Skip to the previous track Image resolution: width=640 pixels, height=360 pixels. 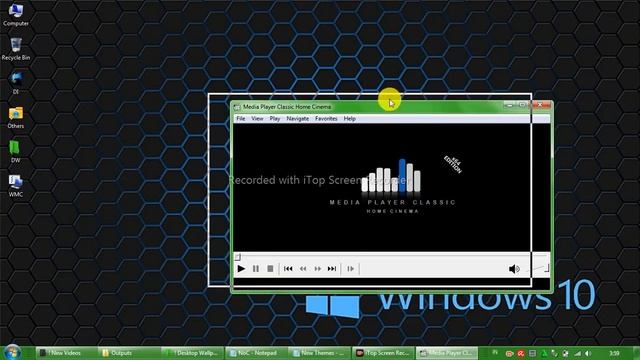288,269
